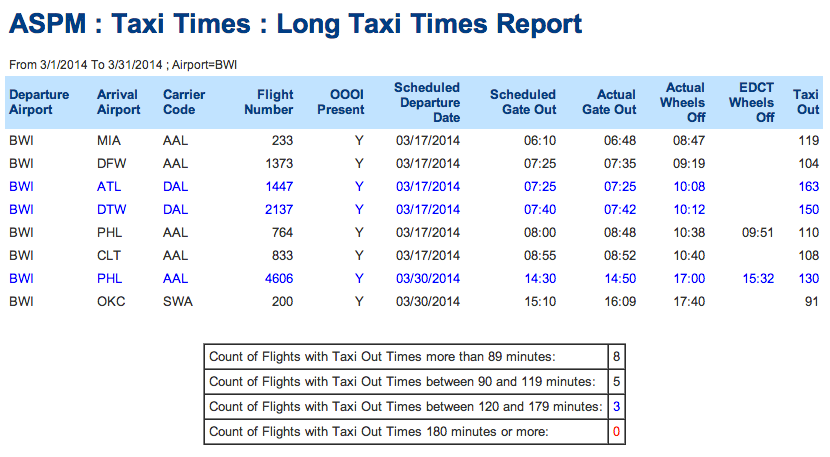The image size is (830, 457).
Task: Open flight number 1447 link
Action: [278, 186]
